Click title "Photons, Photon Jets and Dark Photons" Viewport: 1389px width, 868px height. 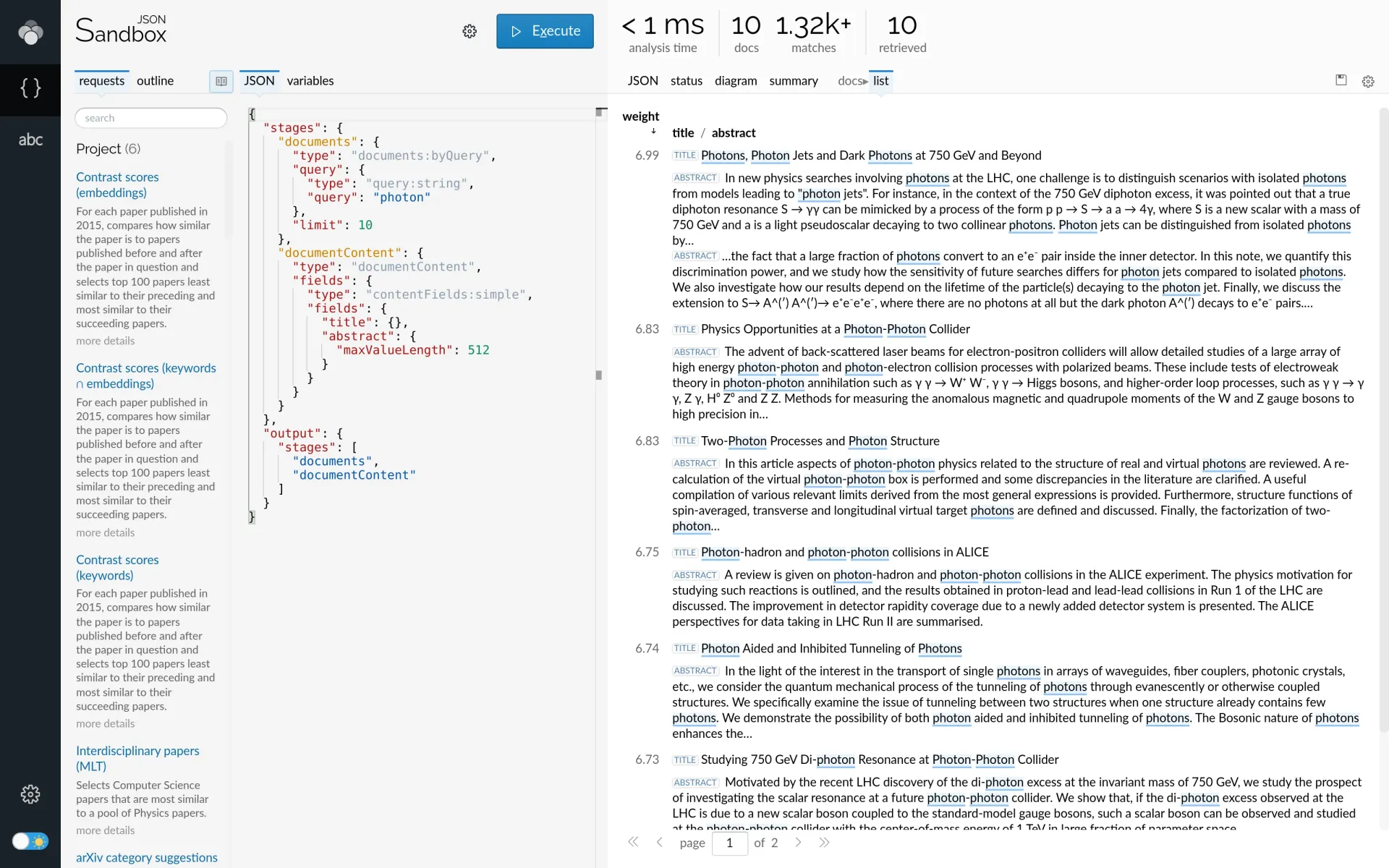pos(871,156)
